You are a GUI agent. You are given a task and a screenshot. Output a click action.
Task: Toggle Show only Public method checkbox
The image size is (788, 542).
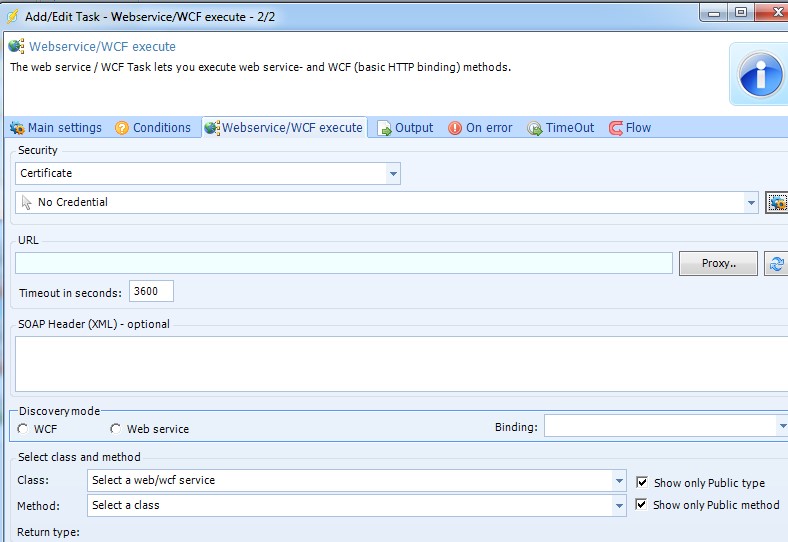[642, 505]
